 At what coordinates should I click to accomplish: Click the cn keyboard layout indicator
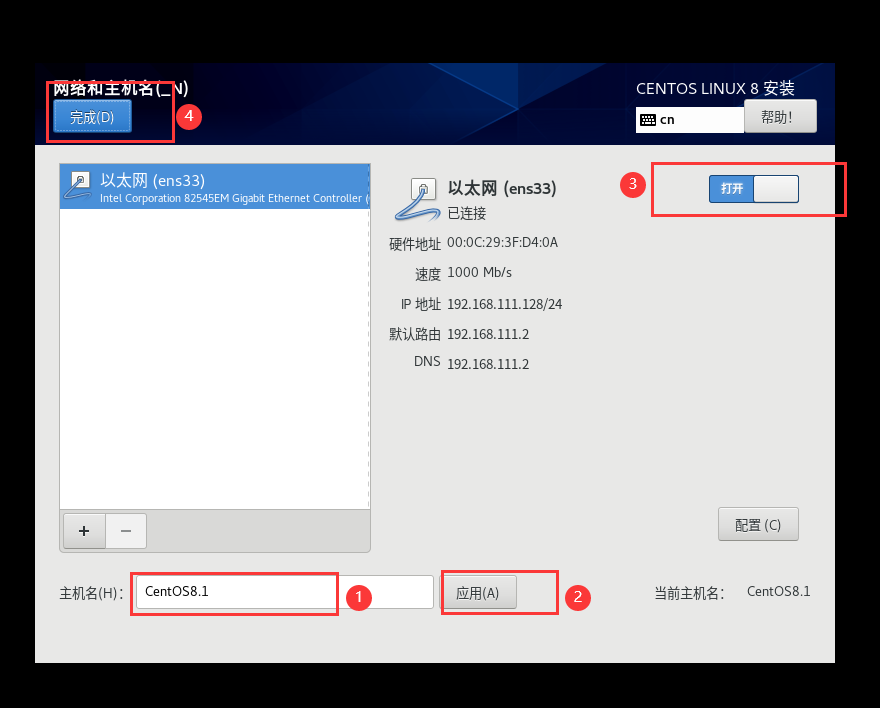[x=690, y=119]
